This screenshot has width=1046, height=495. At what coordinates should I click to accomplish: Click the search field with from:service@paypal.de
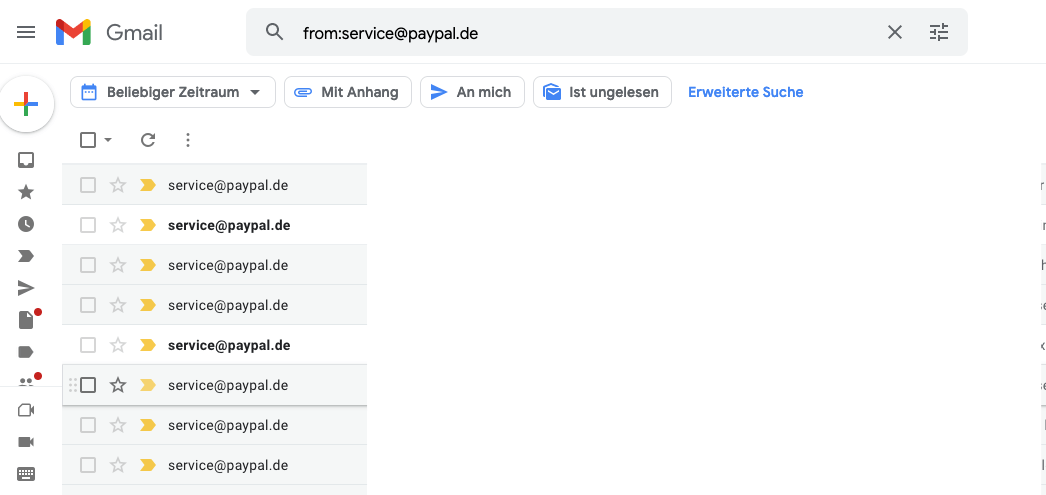[587, 32]
